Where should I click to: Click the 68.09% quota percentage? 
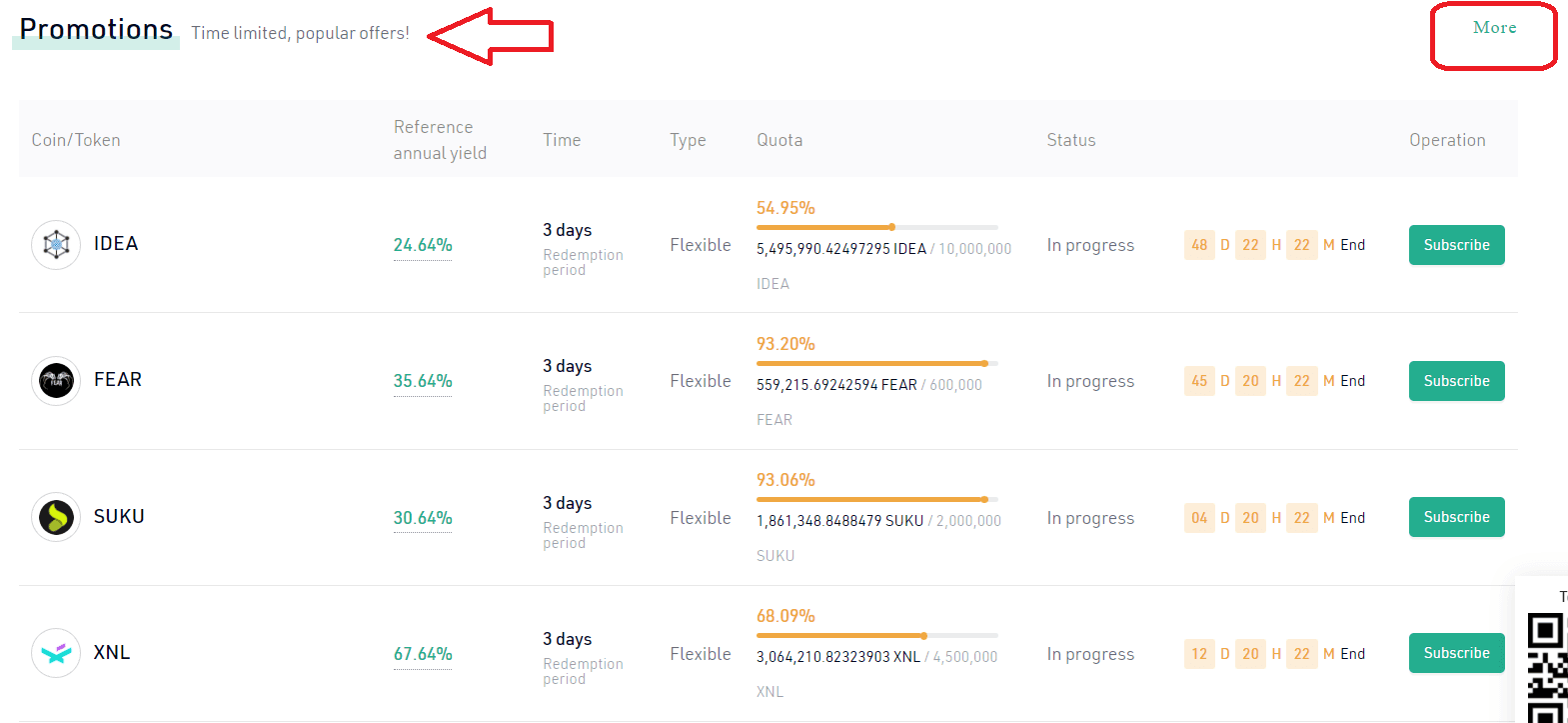coord(785,616)
